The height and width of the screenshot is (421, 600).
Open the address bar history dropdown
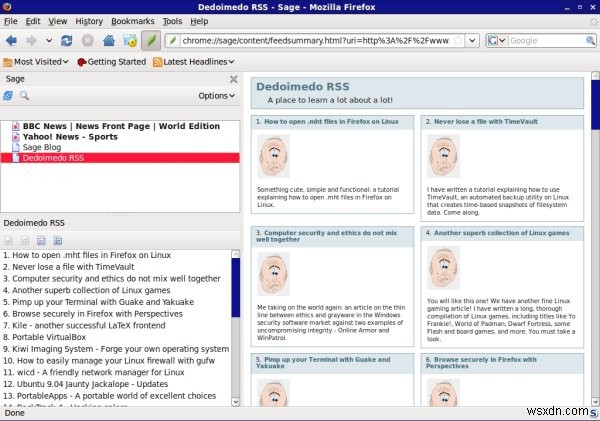[x=473, y=40]
